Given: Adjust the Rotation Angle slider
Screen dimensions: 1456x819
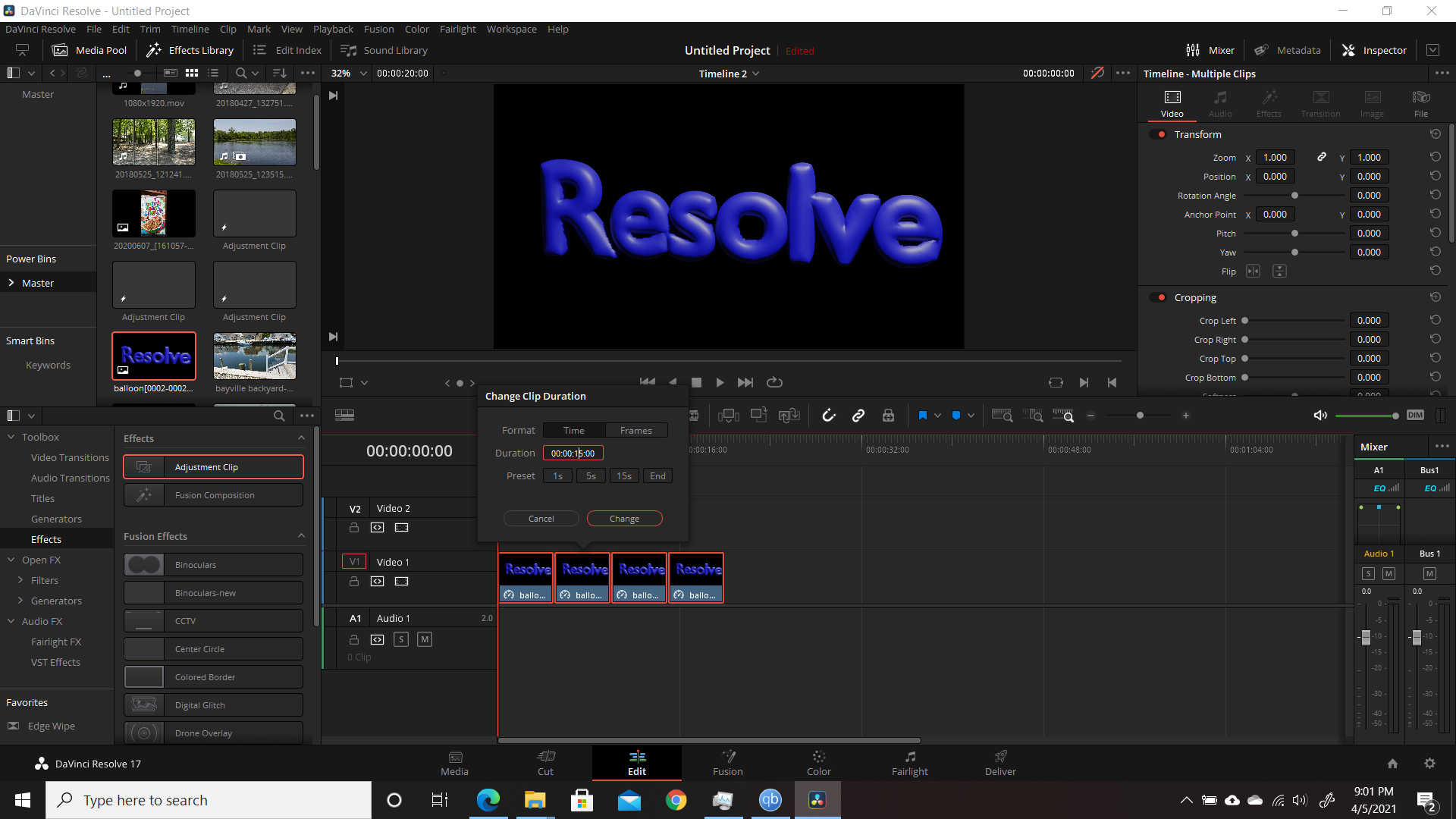Looking at the screenshot, I should point(1295,196).
